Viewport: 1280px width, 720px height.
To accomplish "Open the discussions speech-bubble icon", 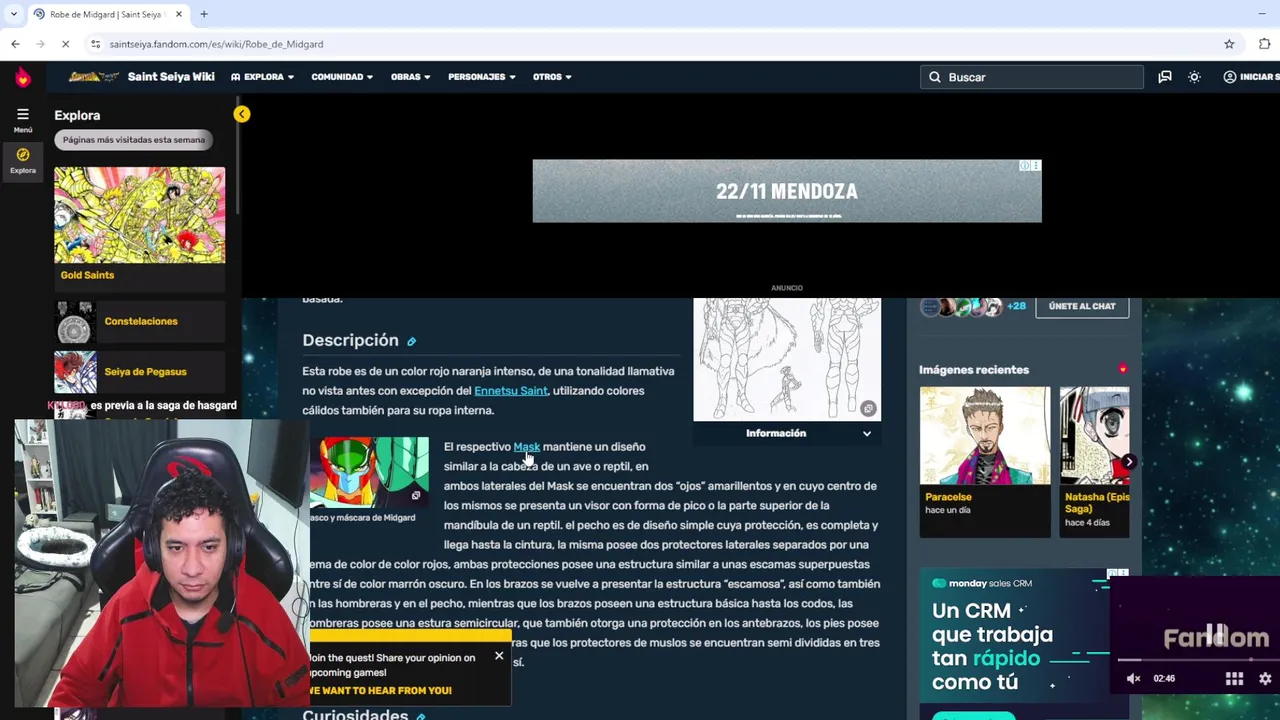I will (x=1165, y=77).
